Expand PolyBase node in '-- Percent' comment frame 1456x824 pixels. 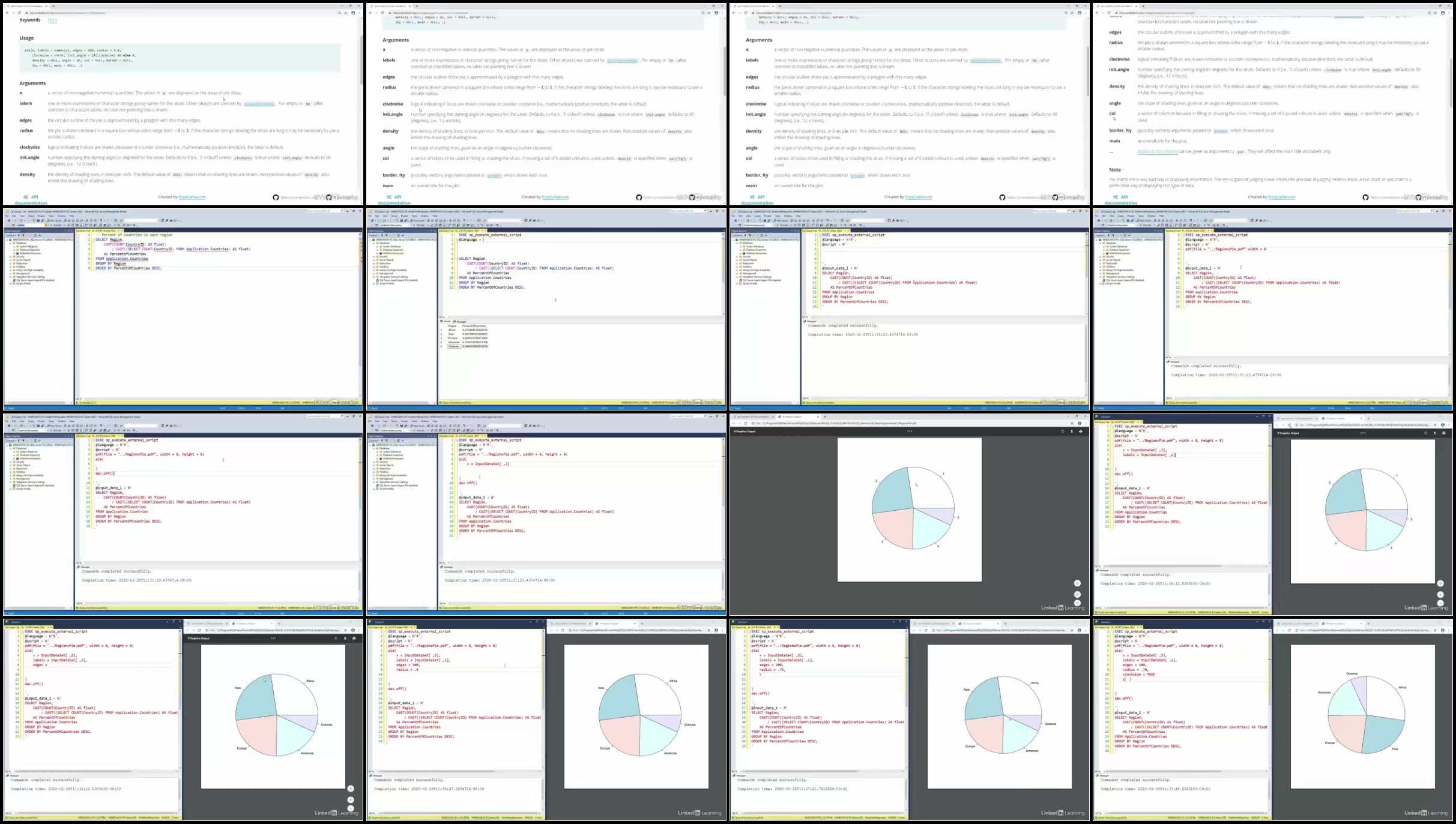[x=11, y=266]
